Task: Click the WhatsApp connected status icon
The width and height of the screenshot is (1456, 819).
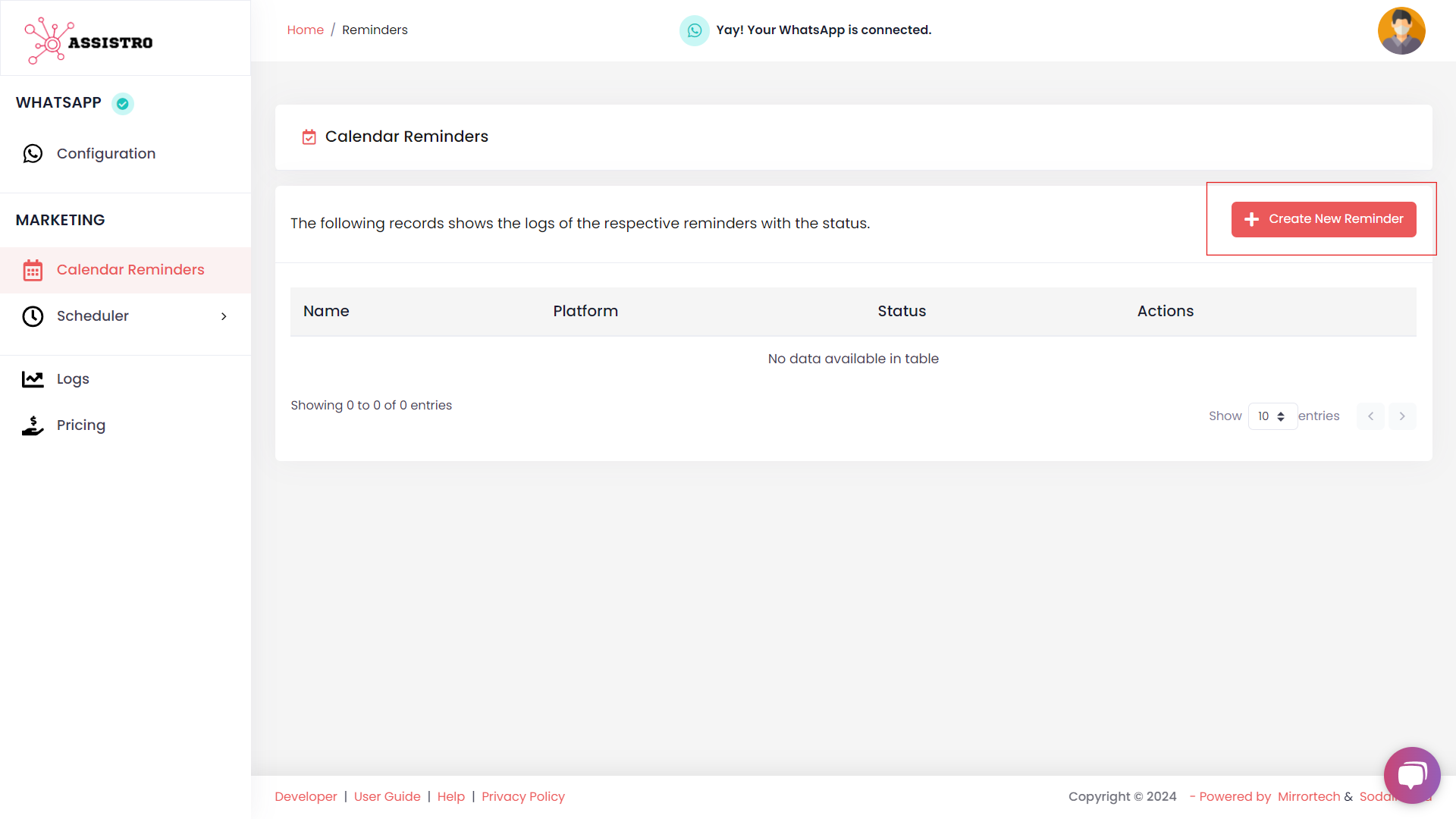Action: [x=694, y=30]
